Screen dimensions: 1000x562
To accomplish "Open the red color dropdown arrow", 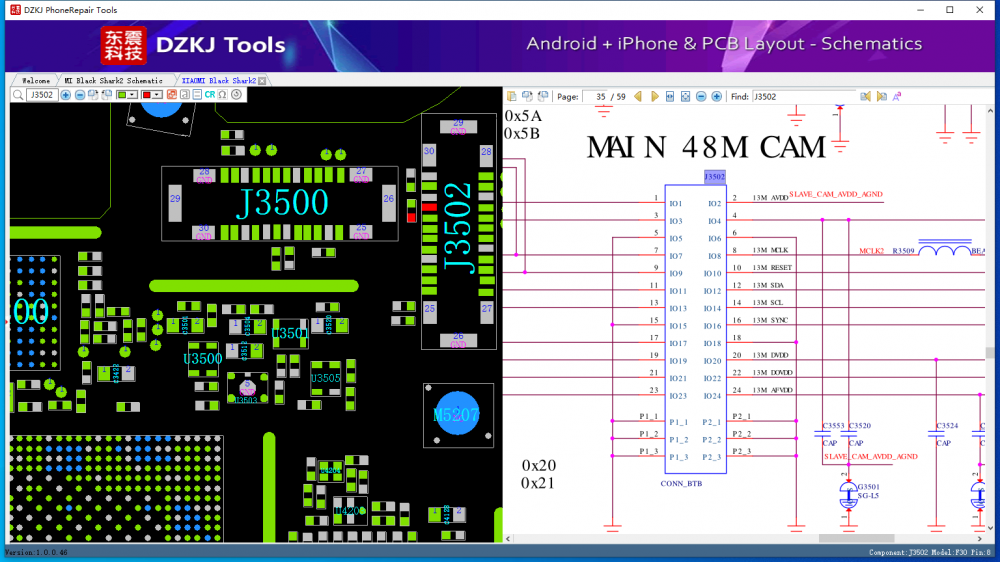I will coord(157,95).
